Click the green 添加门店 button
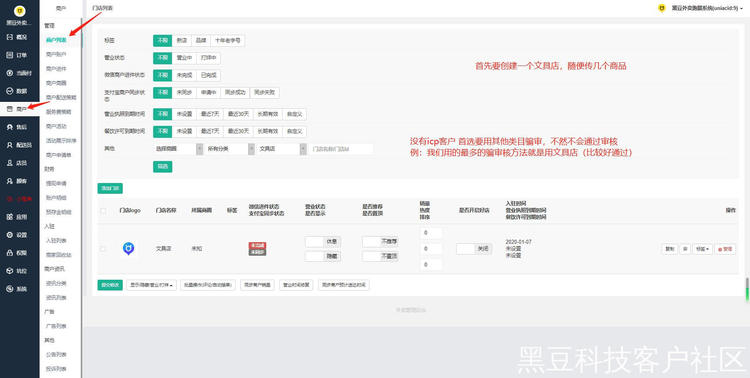Viewport: 750px width, 378px height. click(110, 189)
